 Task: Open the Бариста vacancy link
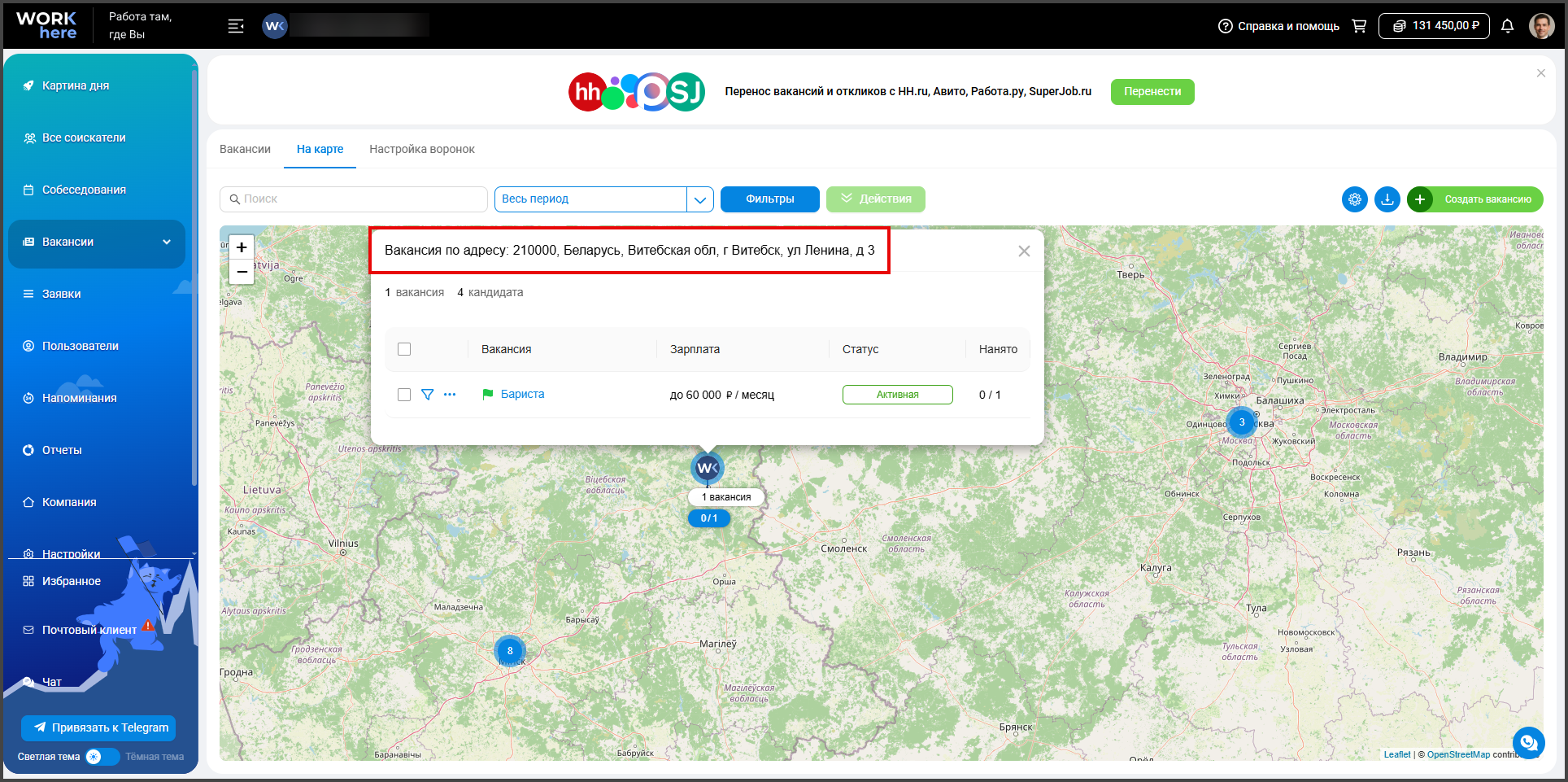(x=523, y=395)
